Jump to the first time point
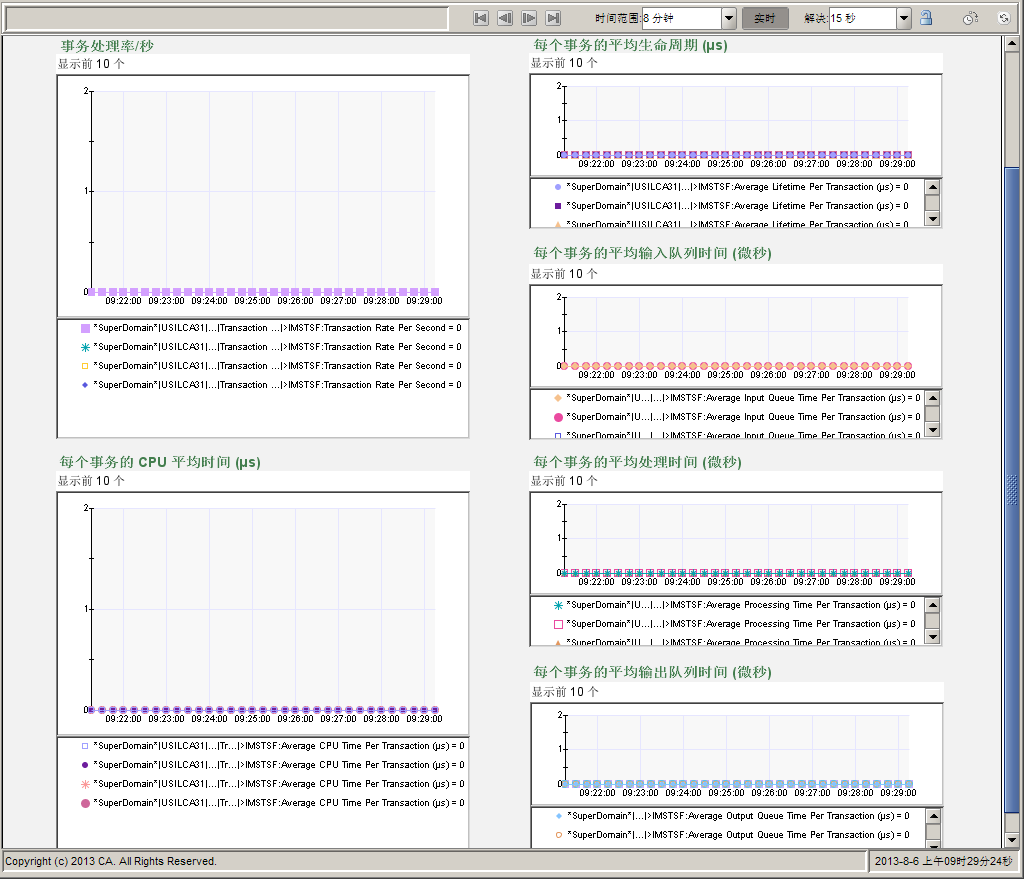The height and width of the screenshot is (879, 1024). point(480,18)
